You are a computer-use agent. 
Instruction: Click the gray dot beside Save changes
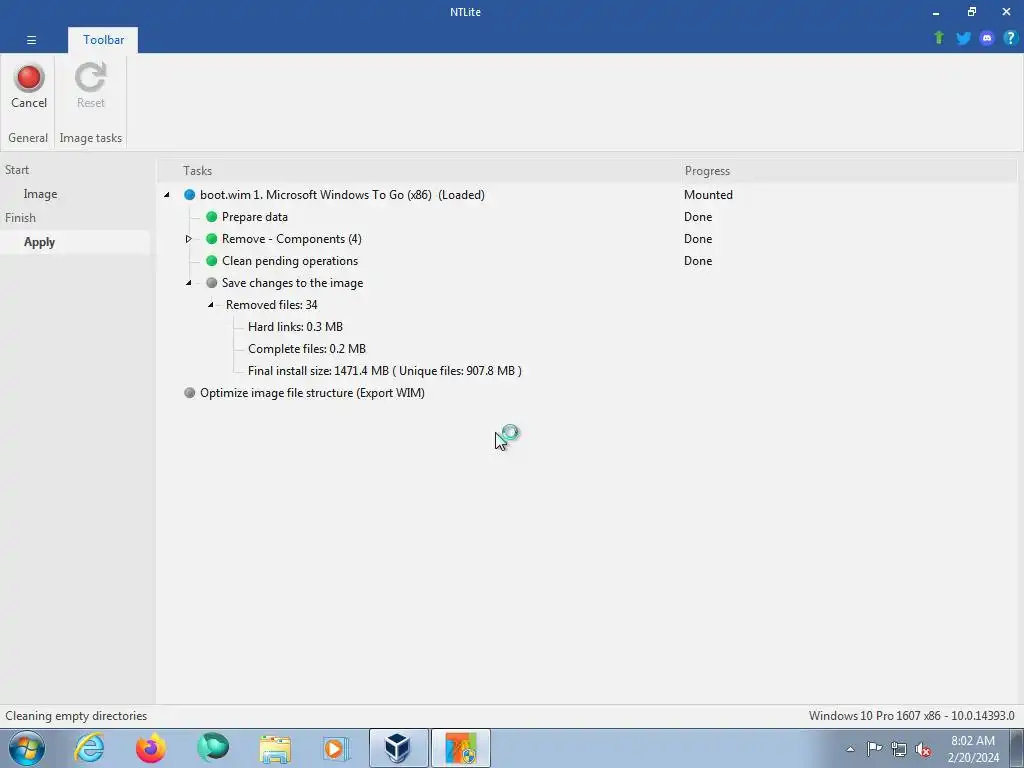tap(212, 283)
